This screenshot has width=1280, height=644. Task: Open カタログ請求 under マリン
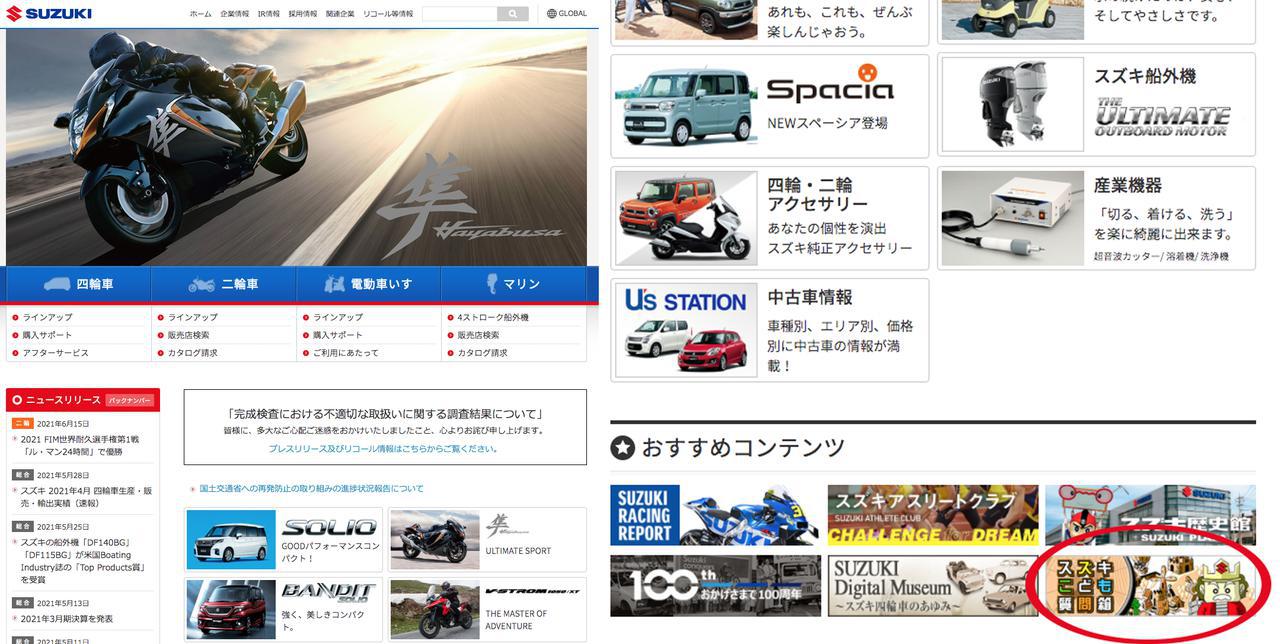point(482,353)
